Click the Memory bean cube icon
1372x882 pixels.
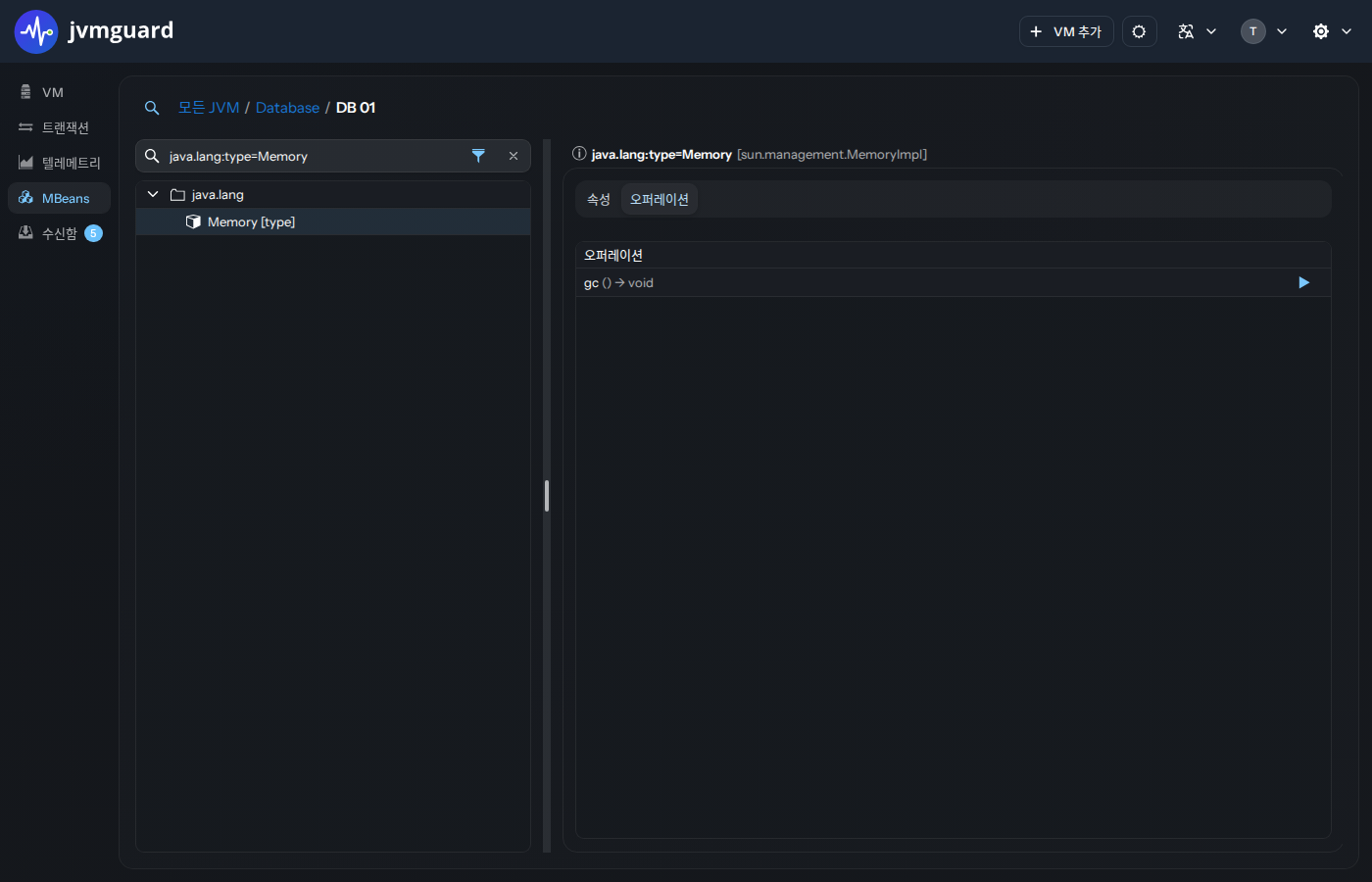(193, 222)
